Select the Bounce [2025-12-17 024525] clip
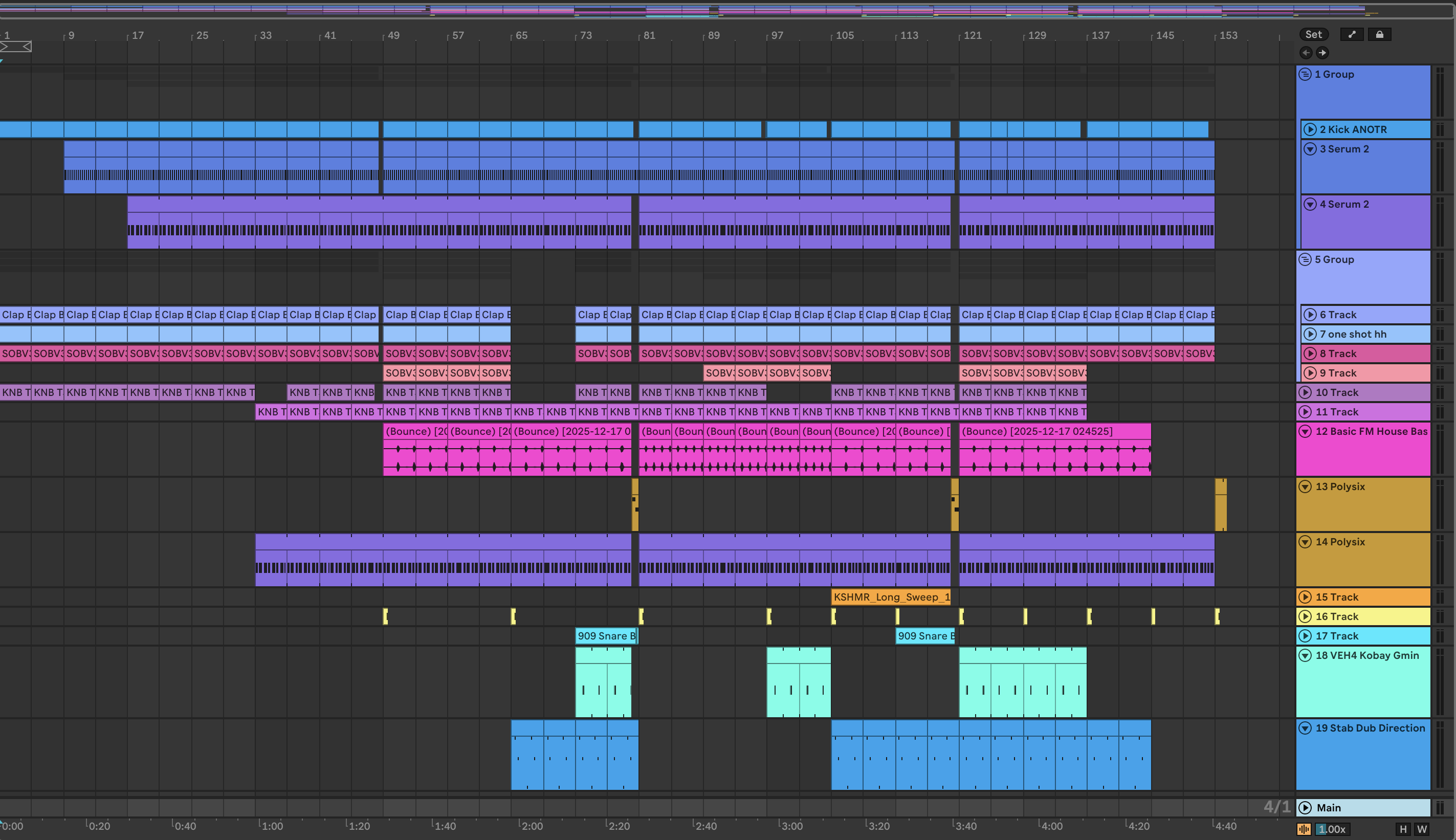The width and height of the screenshot is (1456, 840). point(1055,449)
